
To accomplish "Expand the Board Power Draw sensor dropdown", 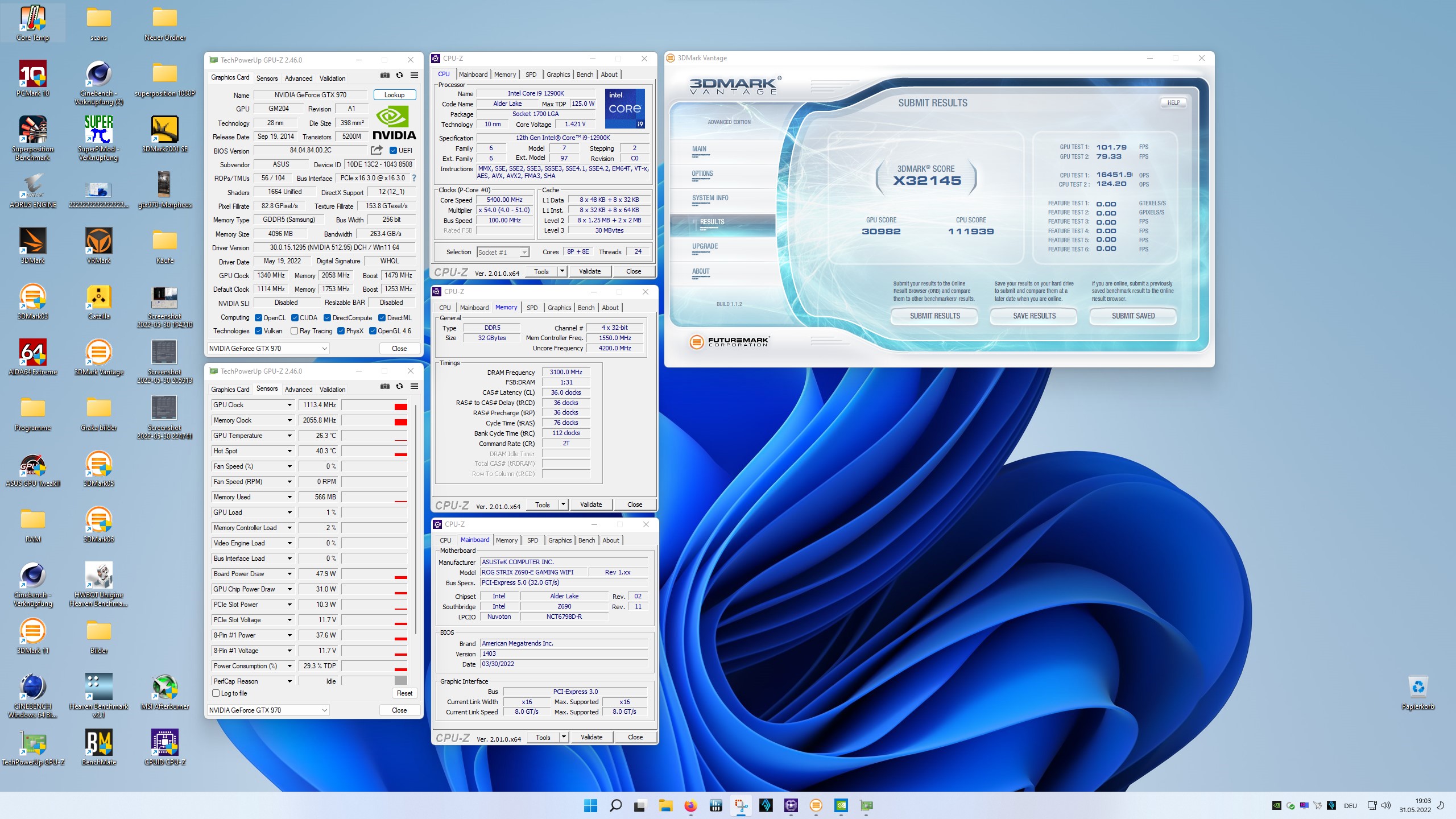I will click(x=289, y=574).
